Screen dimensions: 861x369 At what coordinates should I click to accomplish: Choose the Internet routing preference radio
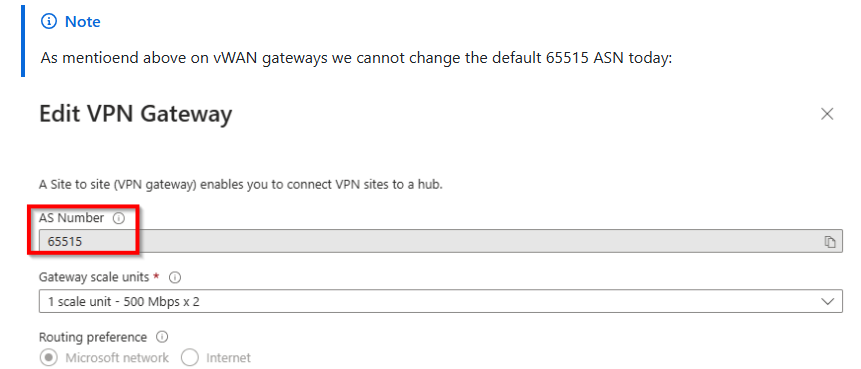189,358
